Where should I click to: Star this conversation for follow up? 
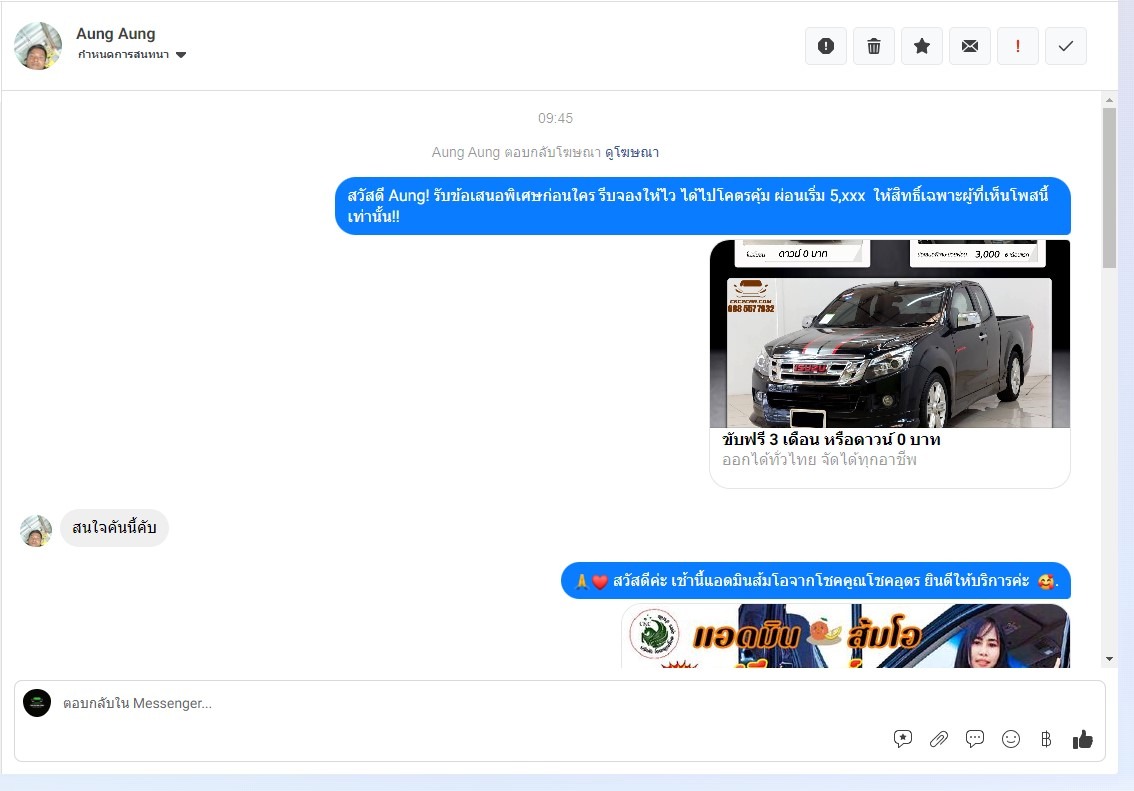(x=921, y=46)
